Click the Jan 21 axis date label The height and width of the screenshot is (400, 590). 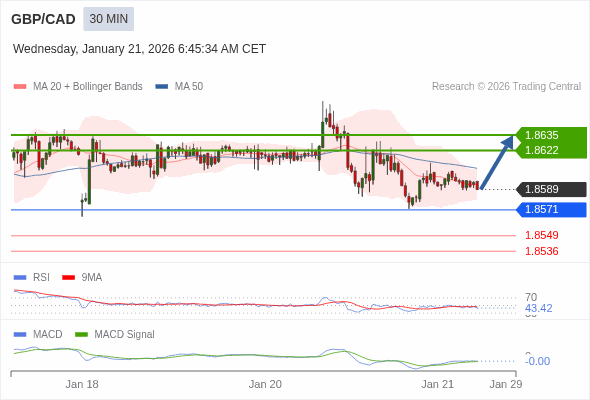(x=437, y=384)
